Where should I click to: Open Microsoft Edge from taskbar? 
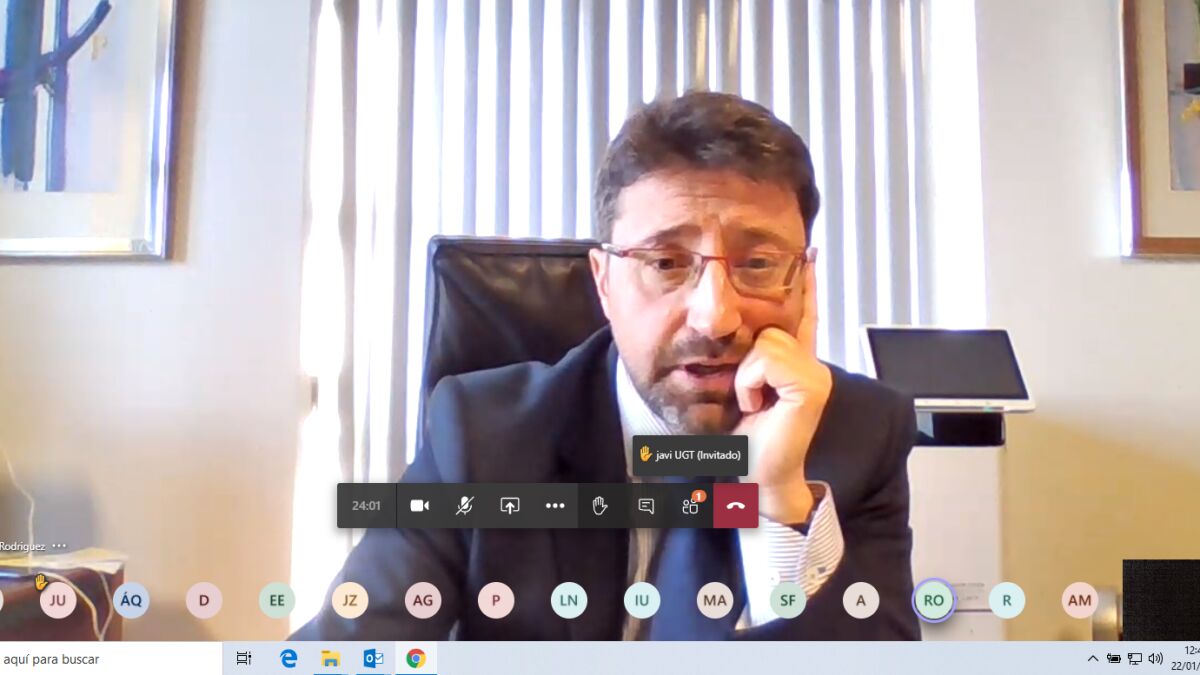tap(289, 658)
